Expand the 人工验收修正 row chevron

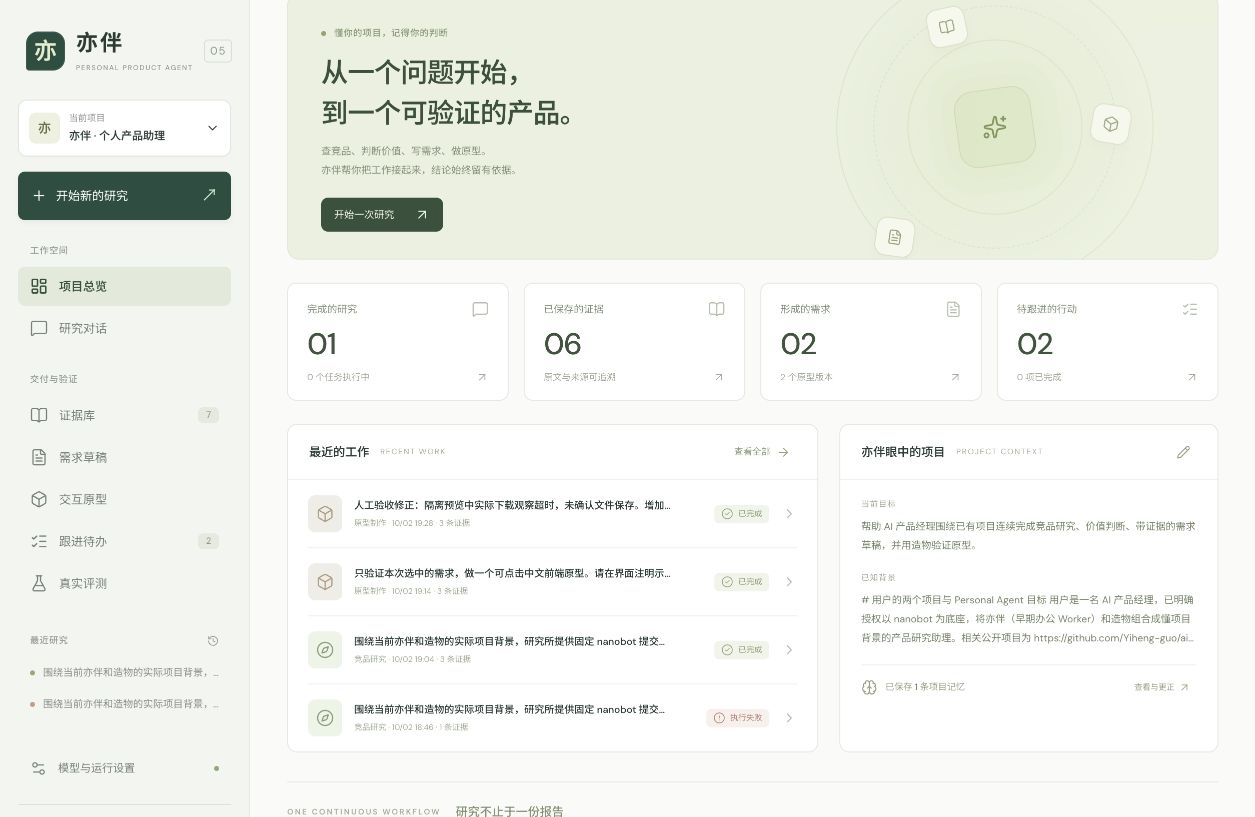(789, 514)
